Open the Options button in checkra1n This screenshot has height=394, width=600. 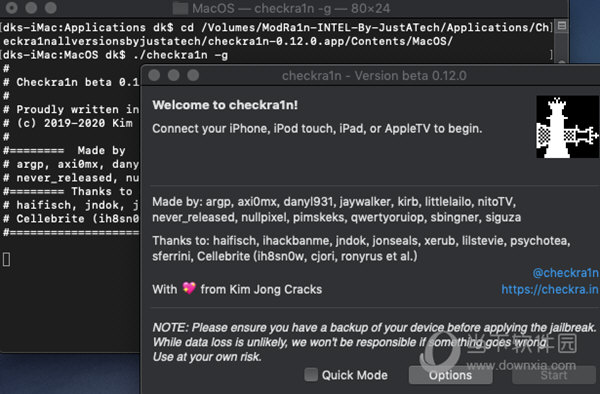click(450, 375)
